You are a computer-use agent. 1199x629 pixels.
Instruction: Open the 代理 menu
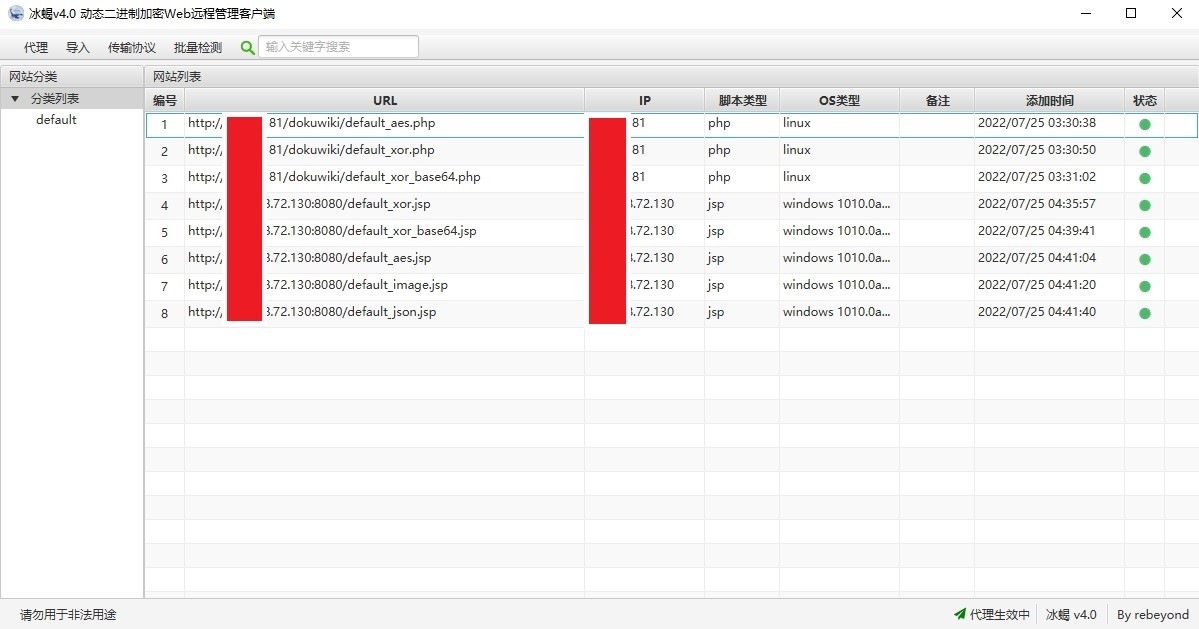tap(36, 47)
